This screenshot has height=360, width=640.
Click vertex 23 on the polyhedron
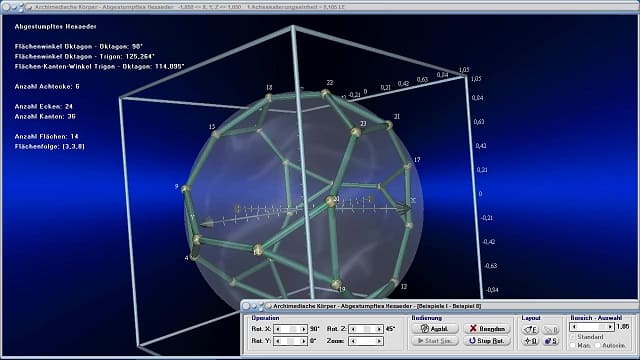356,132
